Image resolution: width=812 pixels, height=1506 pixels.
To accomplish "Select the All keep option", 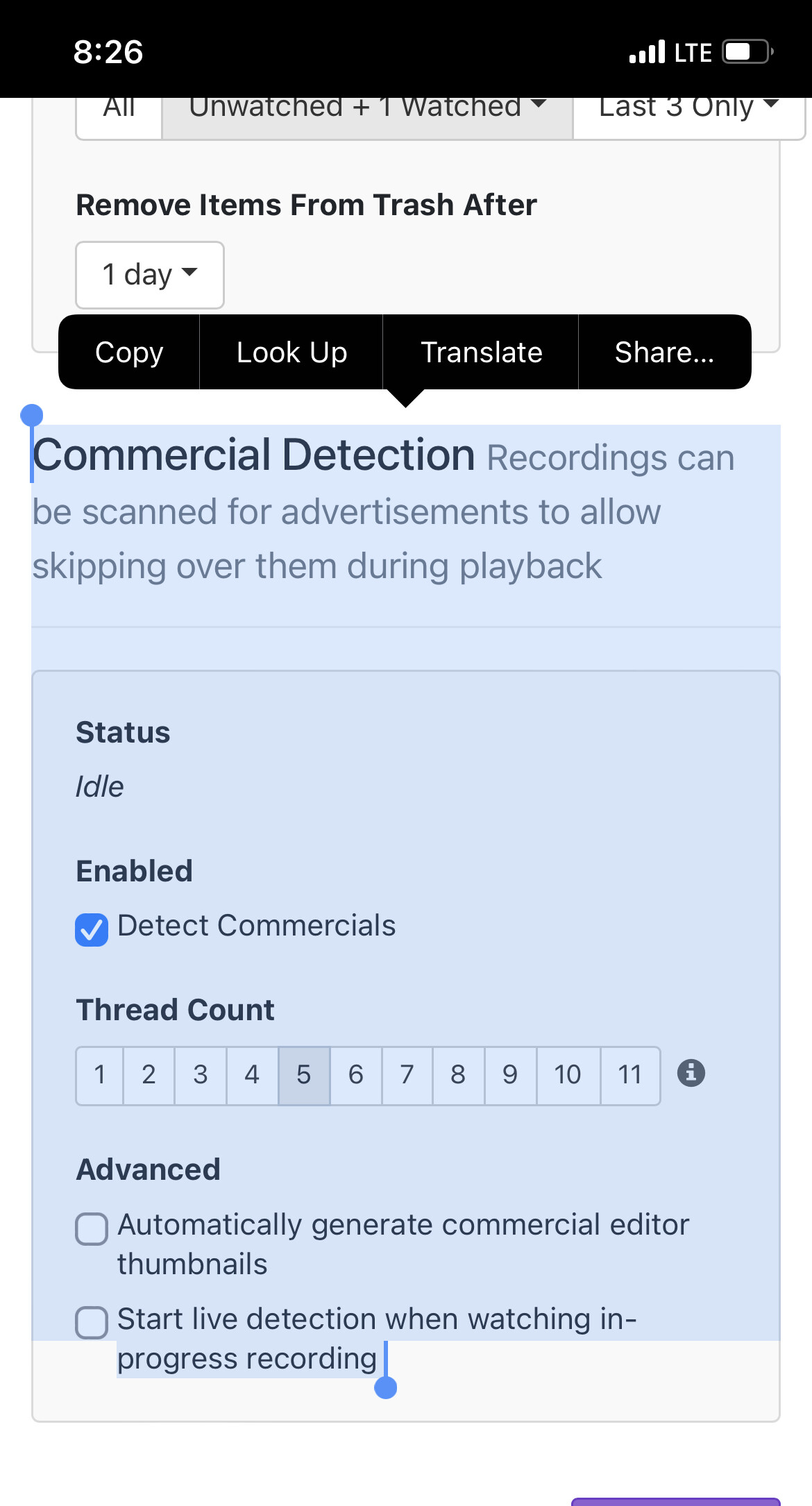I will 119,108.
